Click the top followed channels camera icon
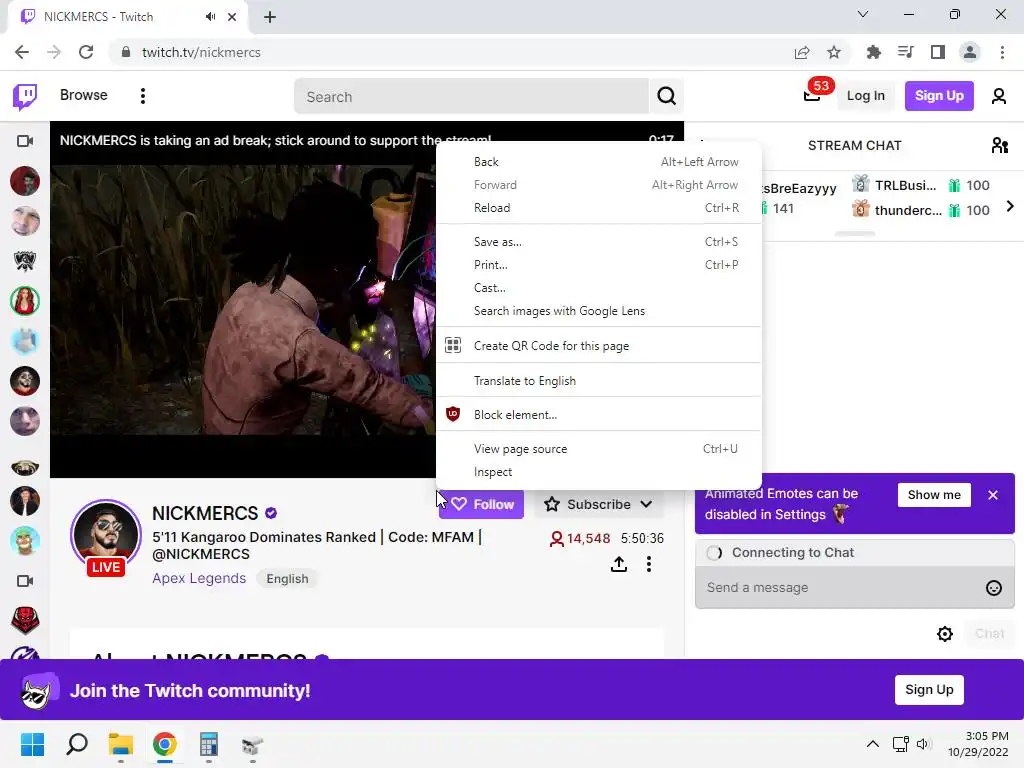This screenshot has width=1024, height=768. 25,141
